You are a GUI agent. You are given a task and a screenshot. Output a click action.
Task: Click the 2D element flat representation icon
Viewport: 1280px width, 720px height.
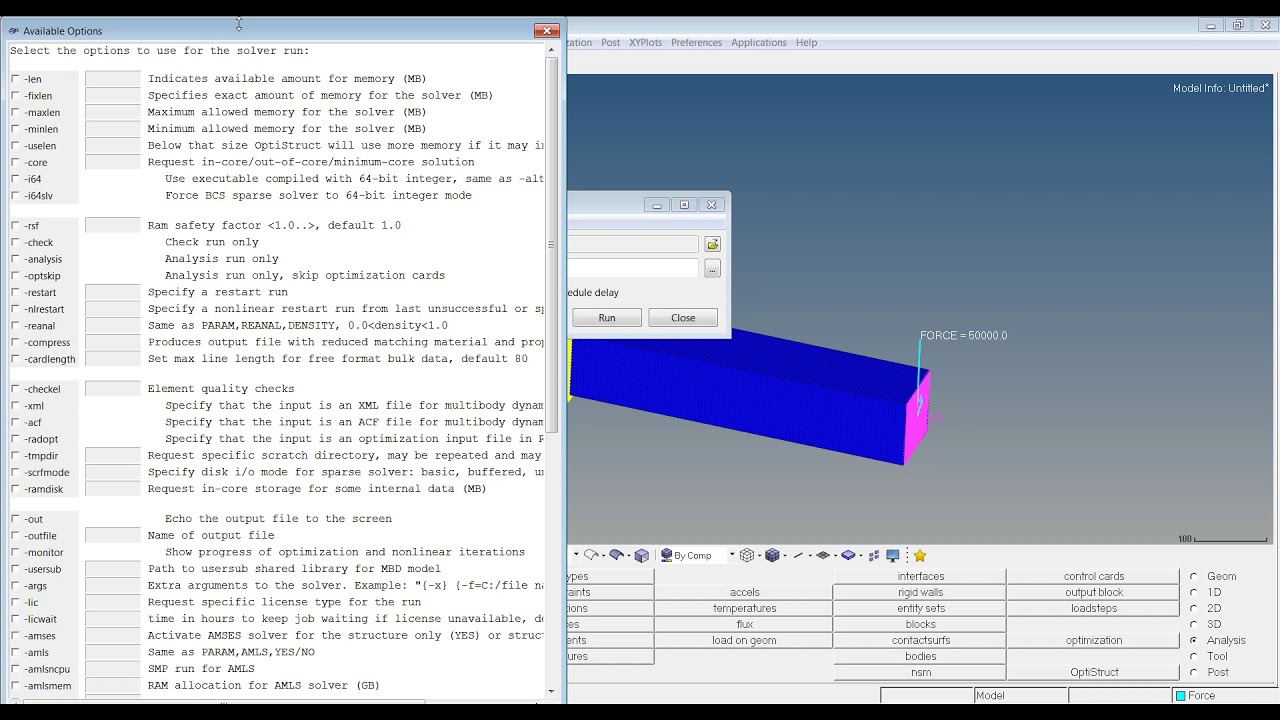(x=823, y=555)
